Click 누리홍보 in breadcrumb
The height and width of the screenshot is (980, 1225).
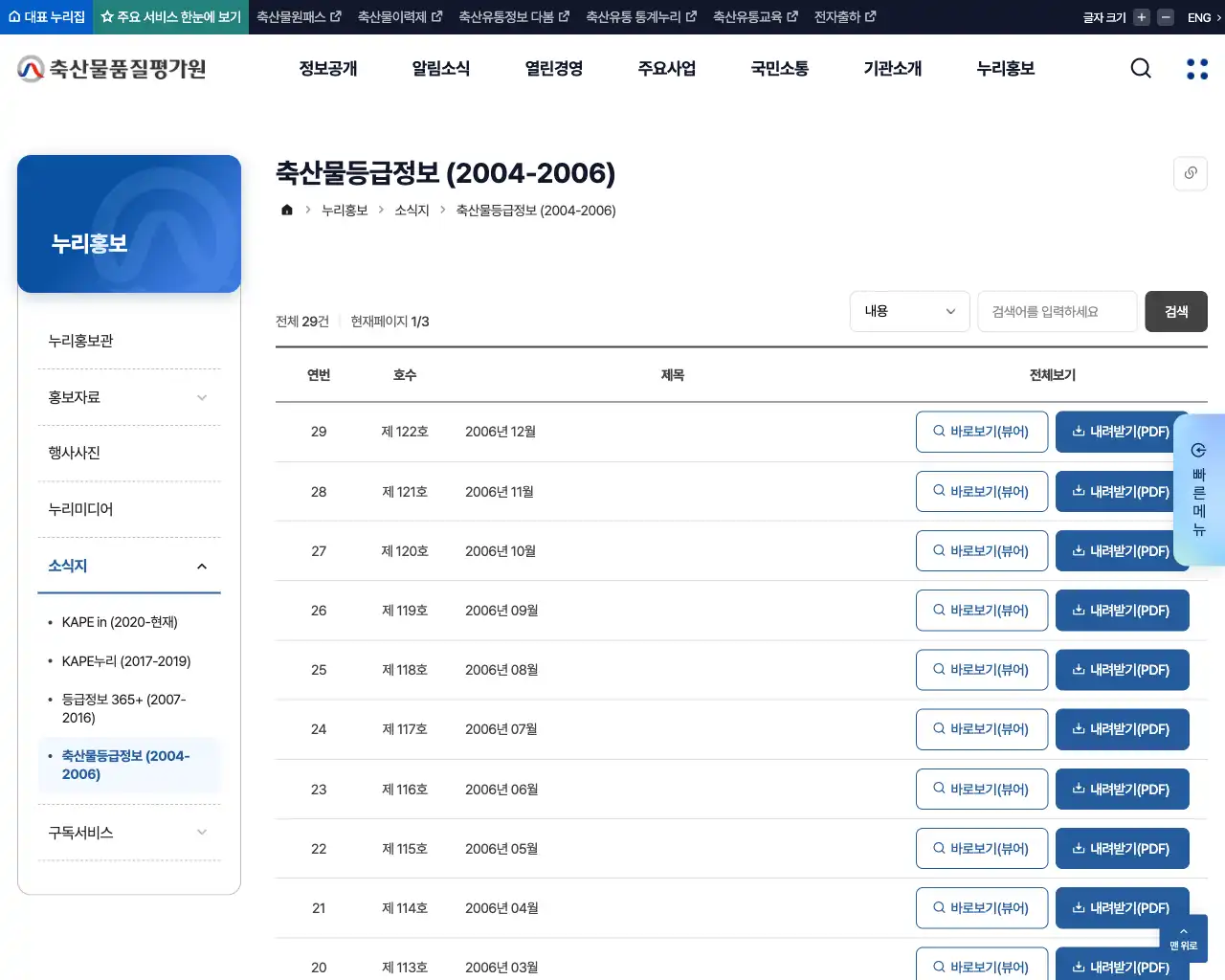345,211
